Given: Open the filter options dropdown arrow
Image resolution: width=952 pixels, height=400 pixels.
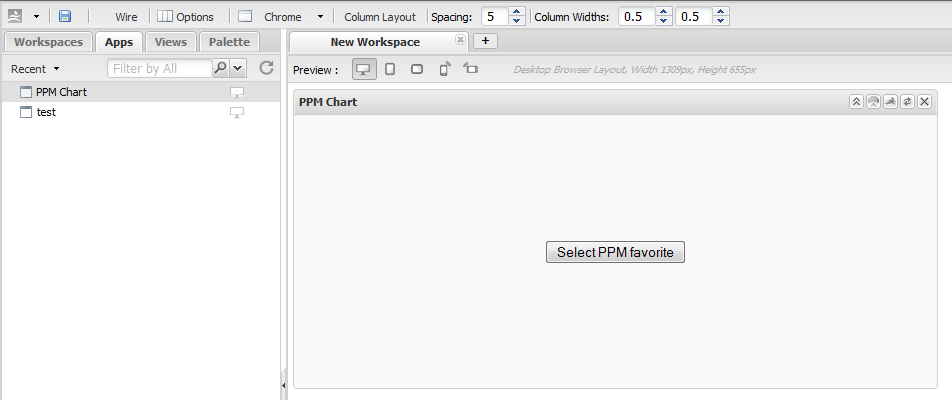Looking at the screenshot, I should coord(237,68).
